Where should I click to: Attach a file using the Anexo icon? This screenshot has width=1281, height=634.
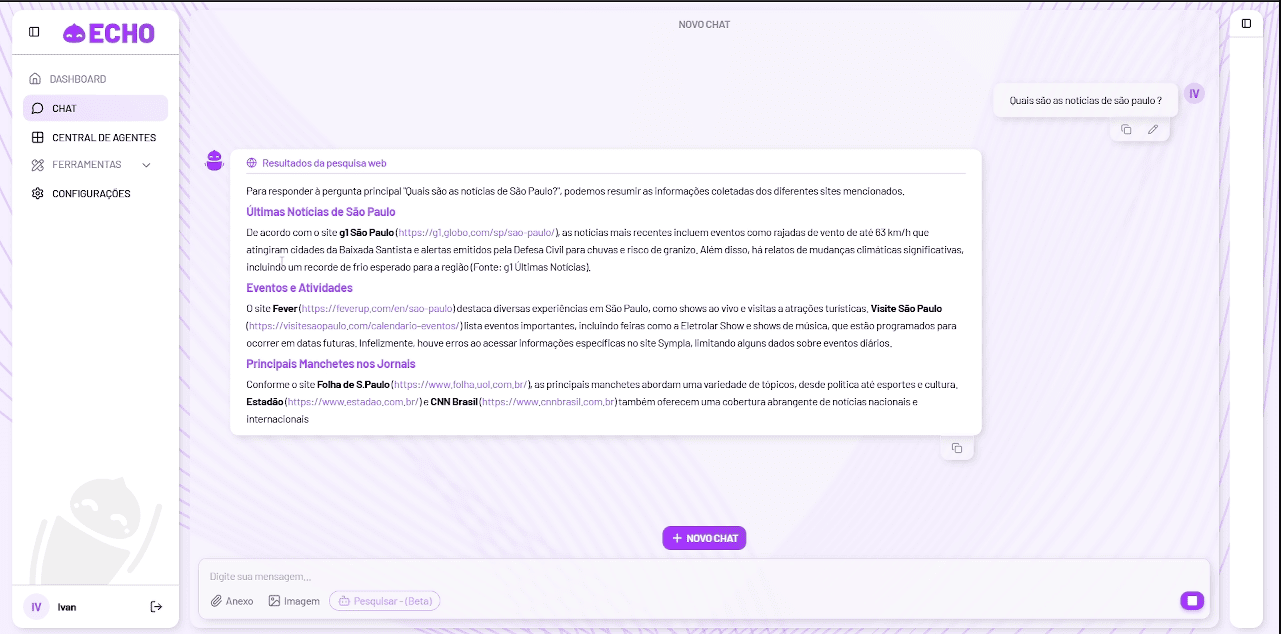[x=231, y=600]
